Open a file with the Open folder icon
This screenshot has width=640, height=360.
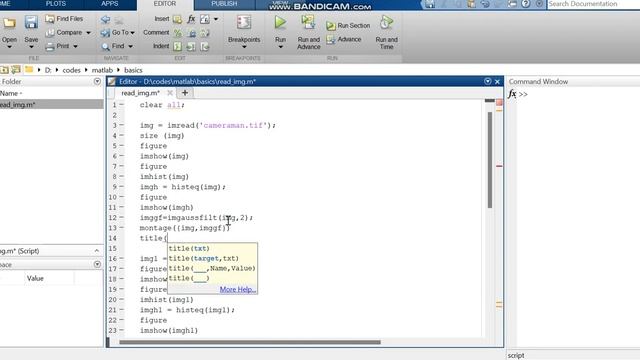[x=9, y=23]
